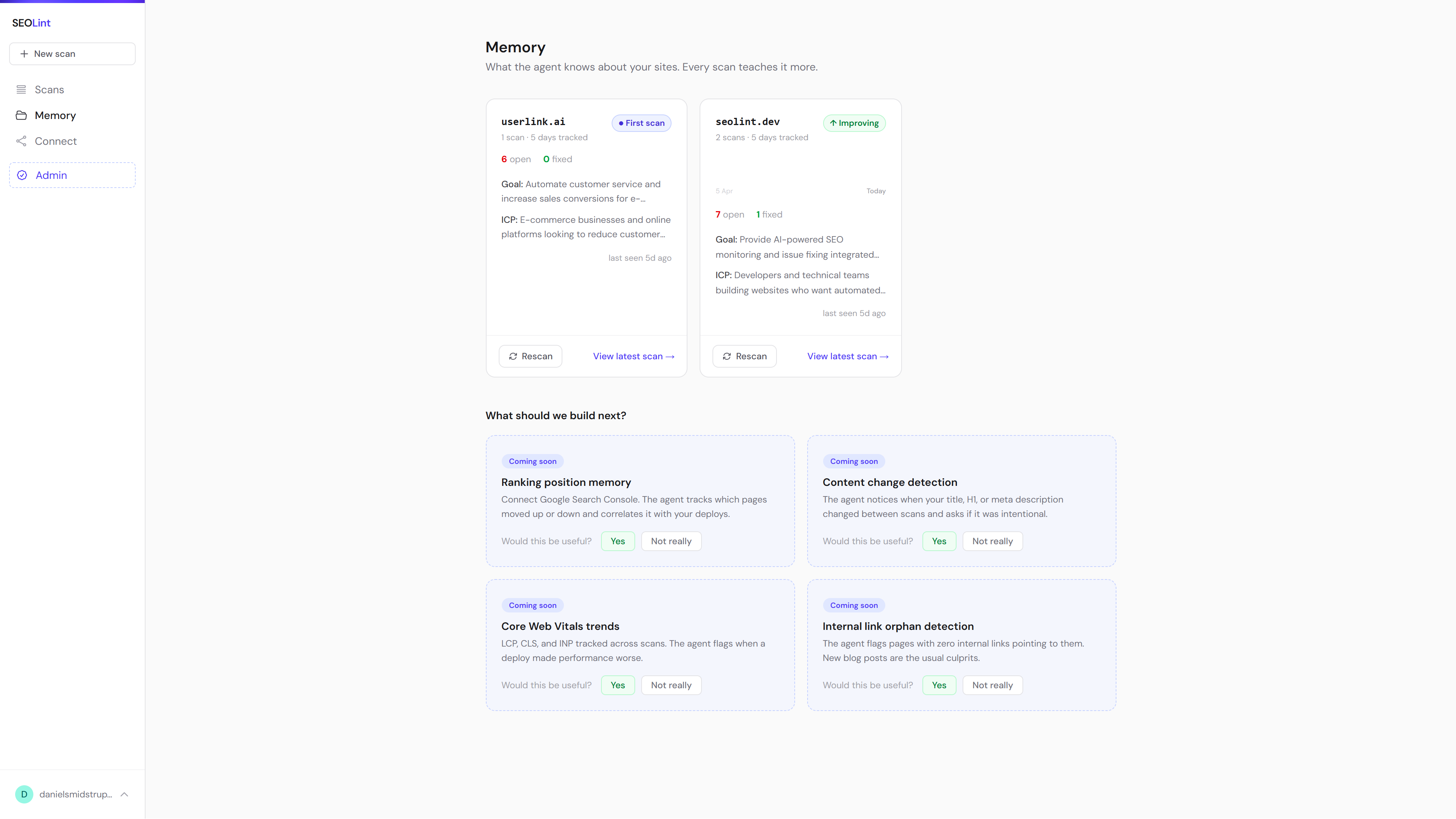Click the rescan refresh icon for userlink.ai

click(x=513, y=357)
